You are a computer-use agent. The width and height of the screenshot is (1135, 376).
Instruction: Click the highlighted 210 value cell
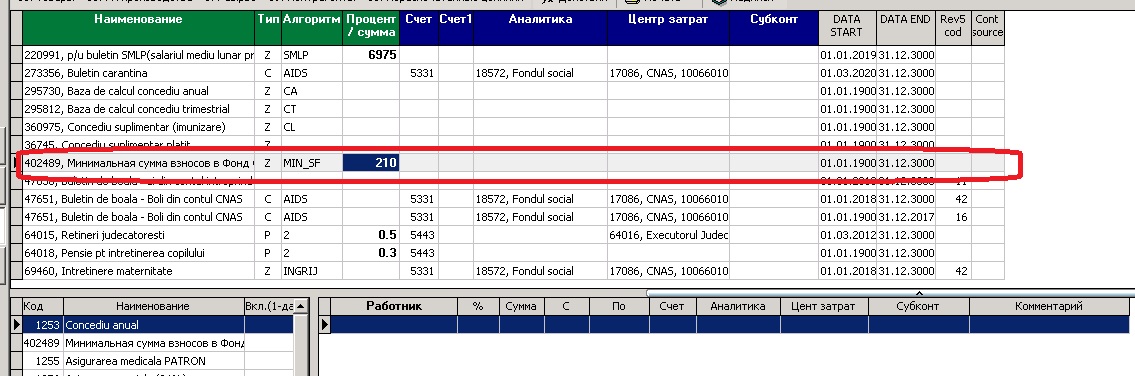[371, 163]
